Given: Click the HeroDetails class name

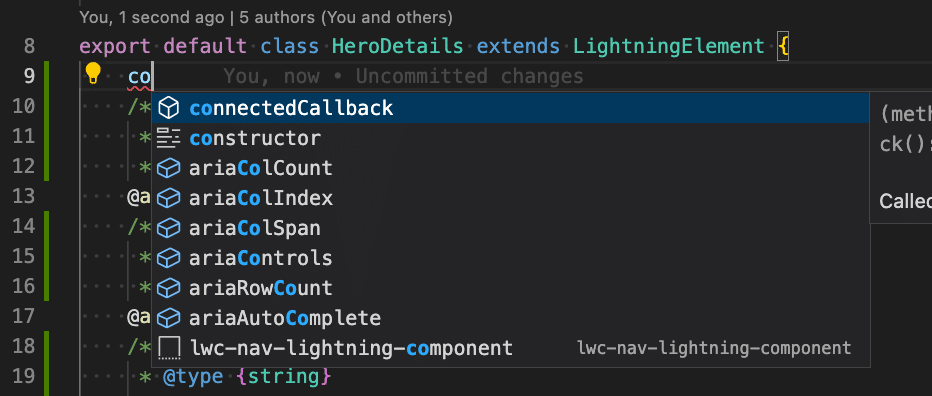Looking at the screenshot, I should [x=397, y=46].
